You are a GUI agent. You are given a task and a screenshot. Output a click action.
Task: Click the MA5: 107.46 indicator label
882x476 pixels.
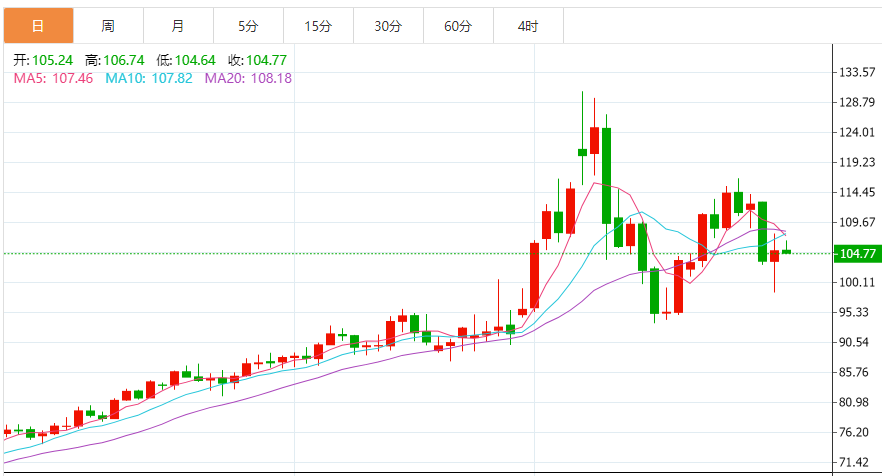(x=53, y=78)
